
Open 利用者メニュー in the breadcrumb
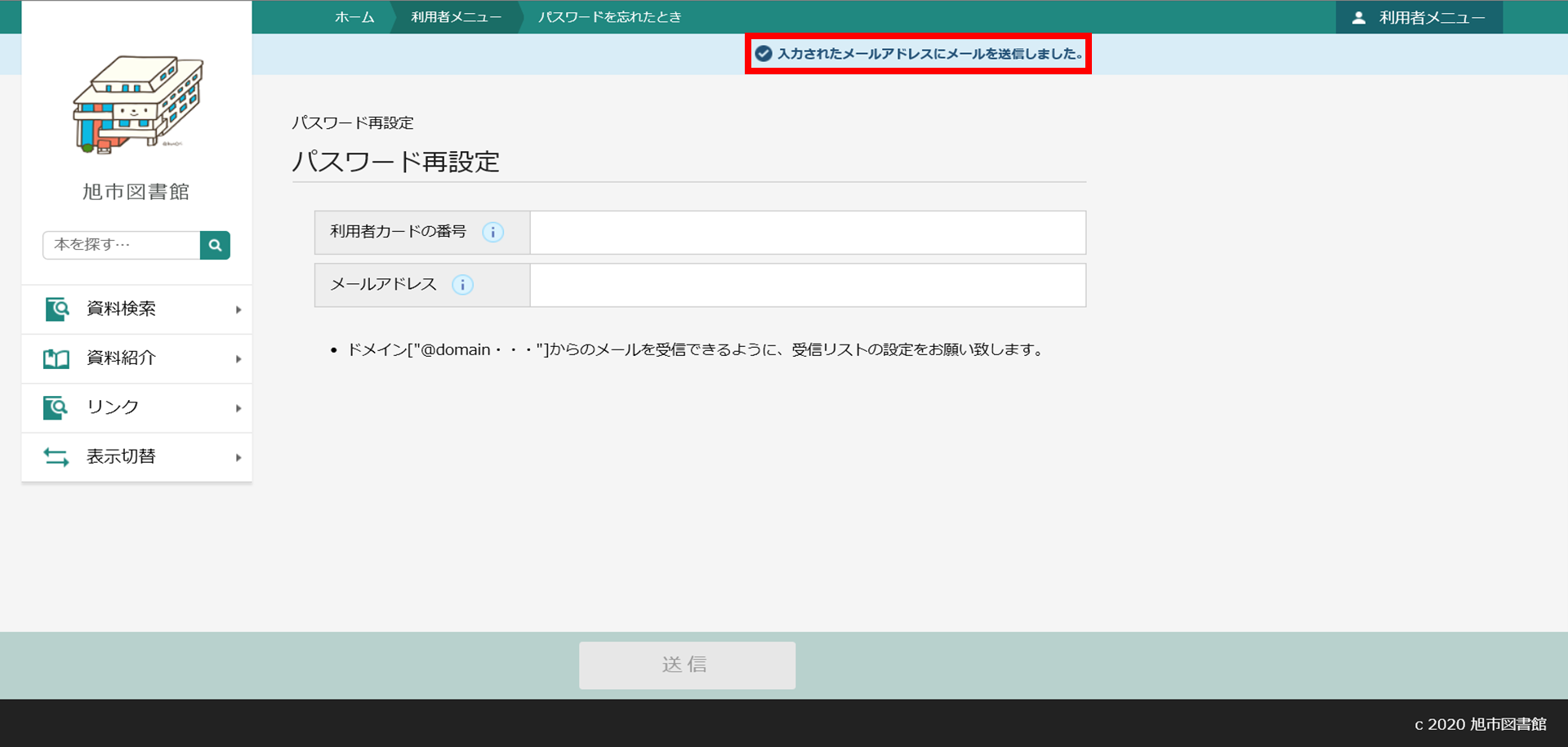(x=456, y=17)
